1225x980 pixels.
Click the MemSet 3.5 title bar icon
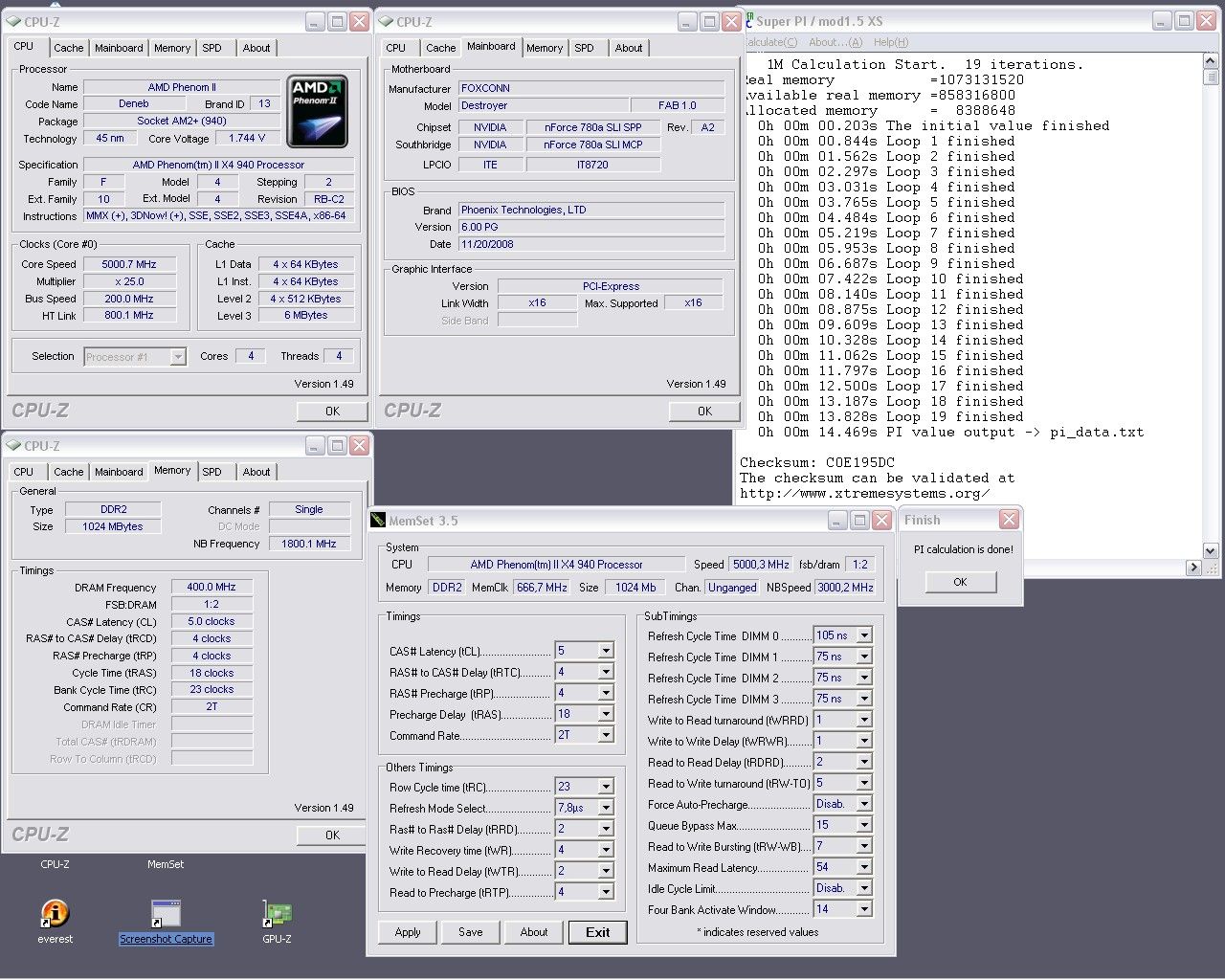(x=378, y=521)
